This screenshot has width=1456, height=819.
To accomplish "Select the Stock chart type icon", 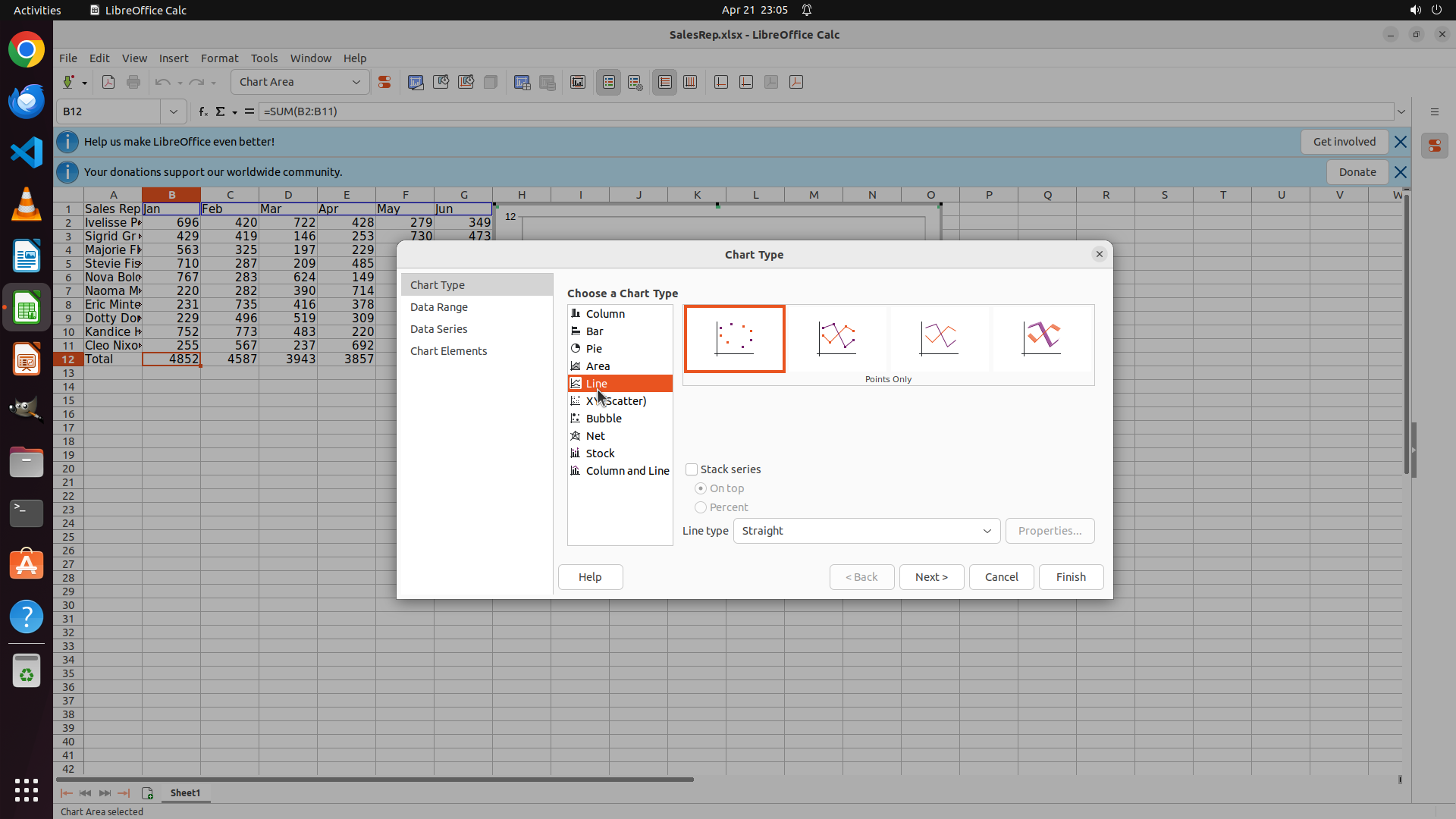I will pos(576,453).
